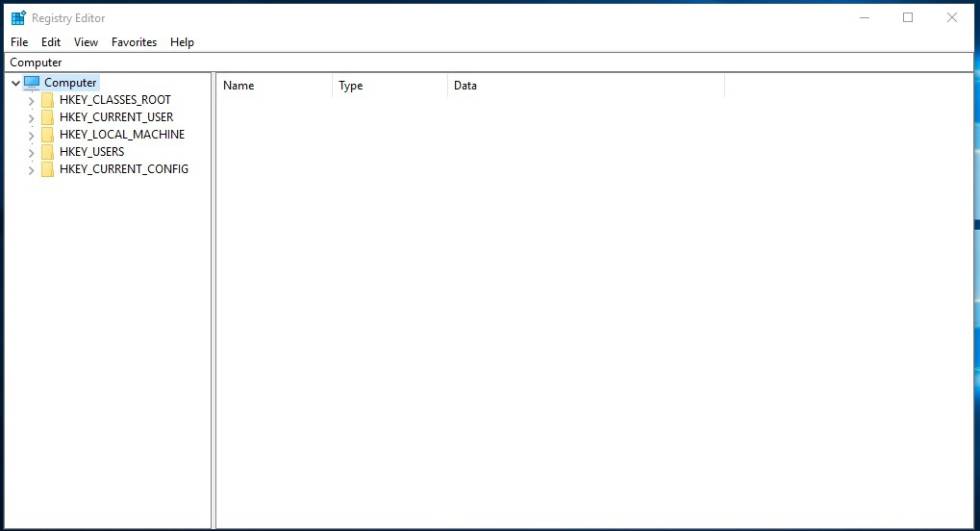Click the HKEY_CURRENT_USER folder icon
This screenshot has width=980, height=531.
tap(48, 117)
